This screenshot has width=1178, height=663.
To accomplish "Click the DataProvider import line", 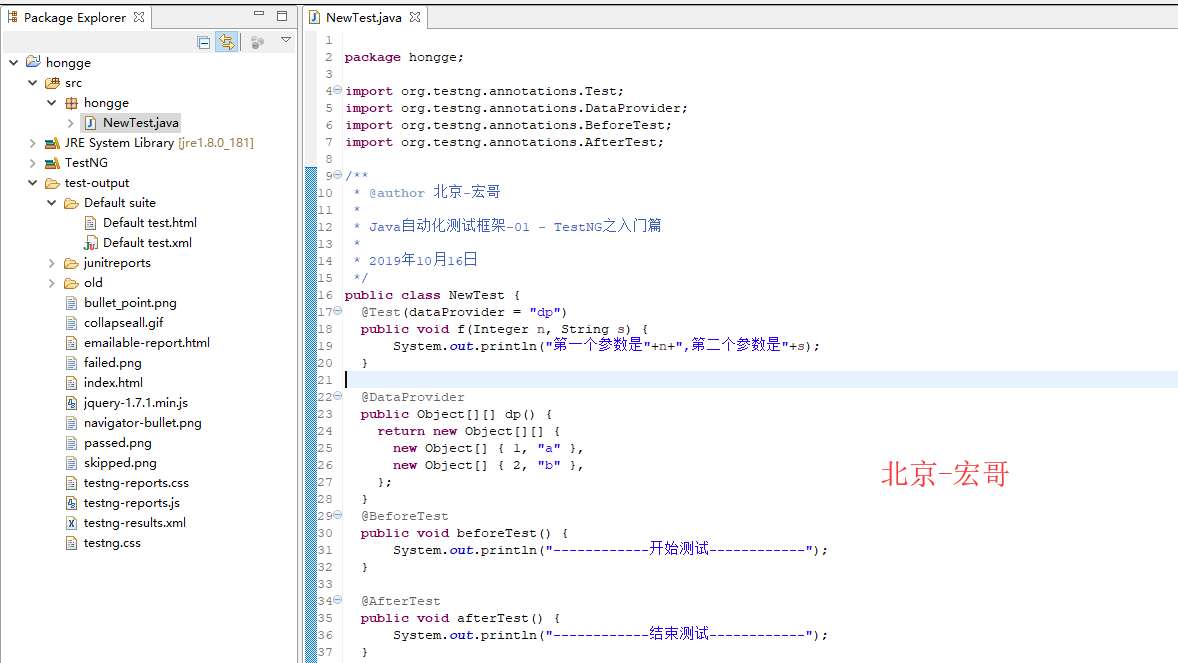I will (x=516, y=108).
